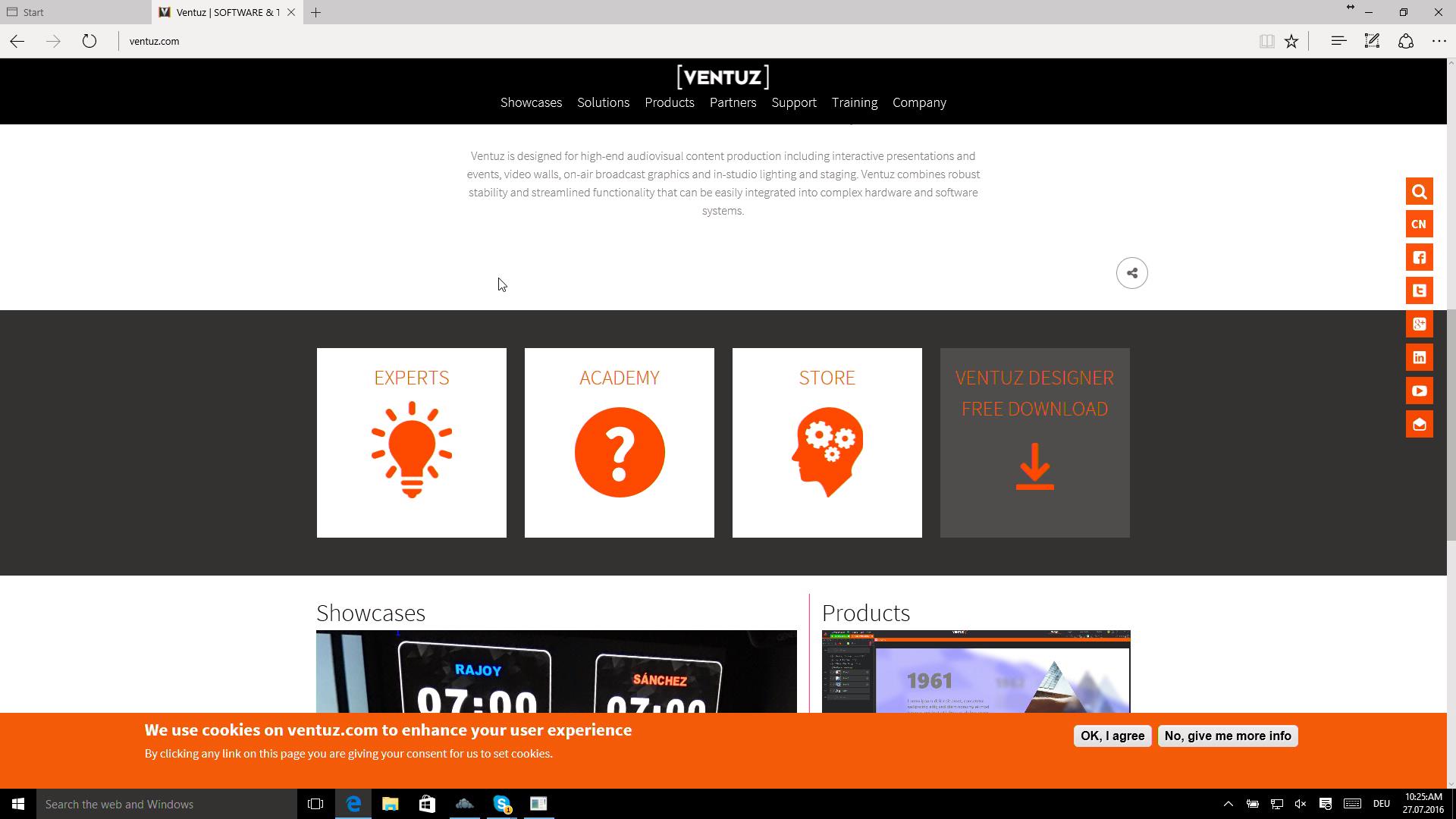Image resolution: width=1456 pixels, height=819 pixels.
Task: Click the orange search sidebar icon
Action: click(x=1419, y=192)
